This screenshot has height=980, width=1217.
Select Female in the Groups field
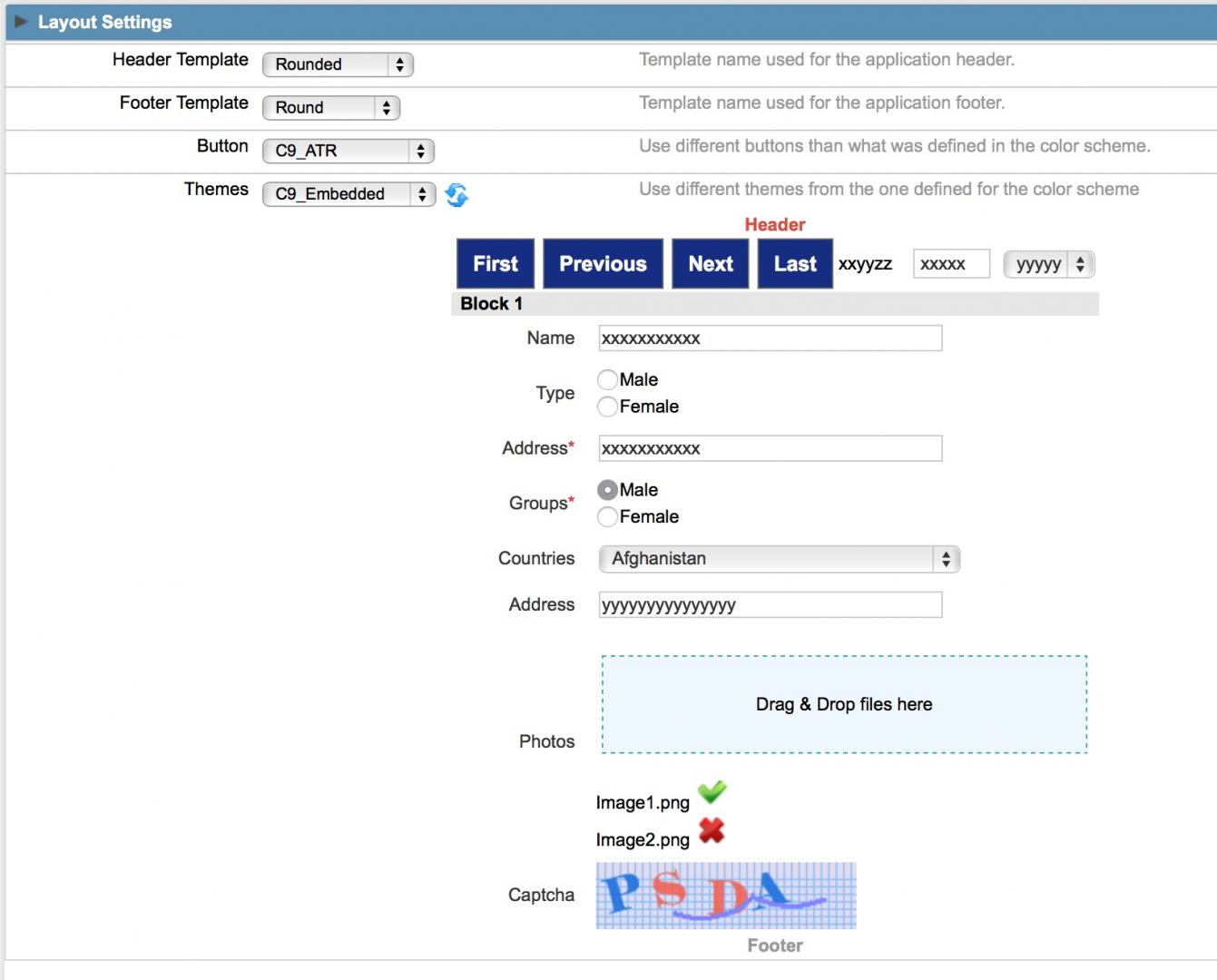tap(606, 516)
